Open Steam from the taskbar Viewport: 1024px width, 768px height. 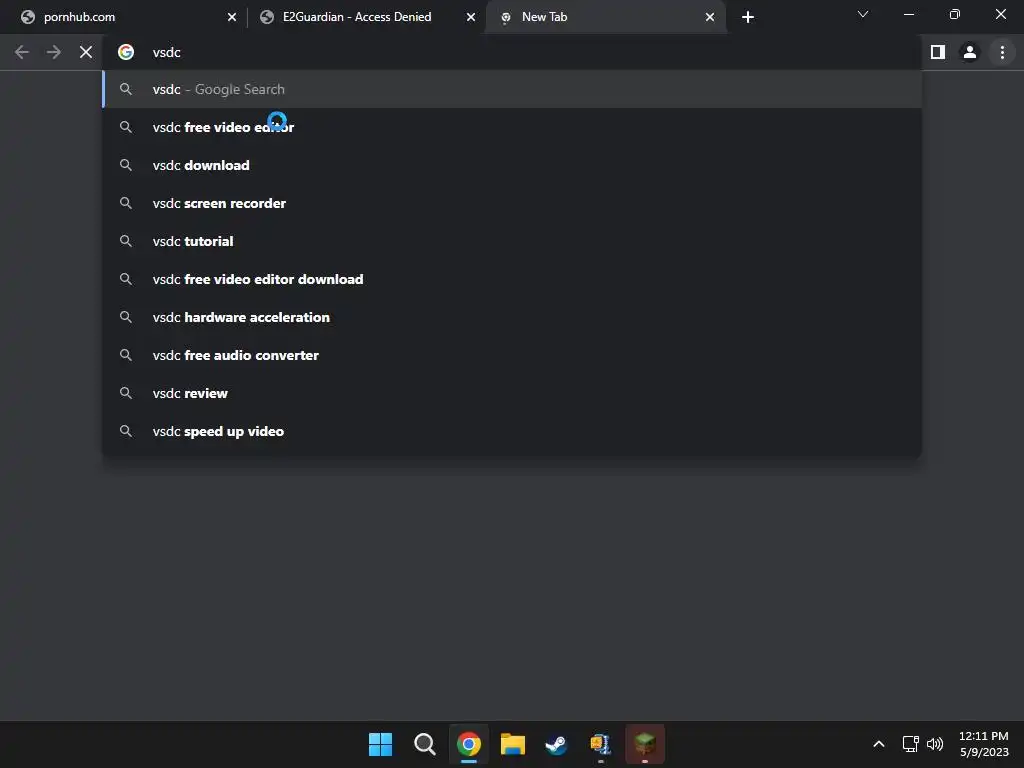click(x=556, y=744)
